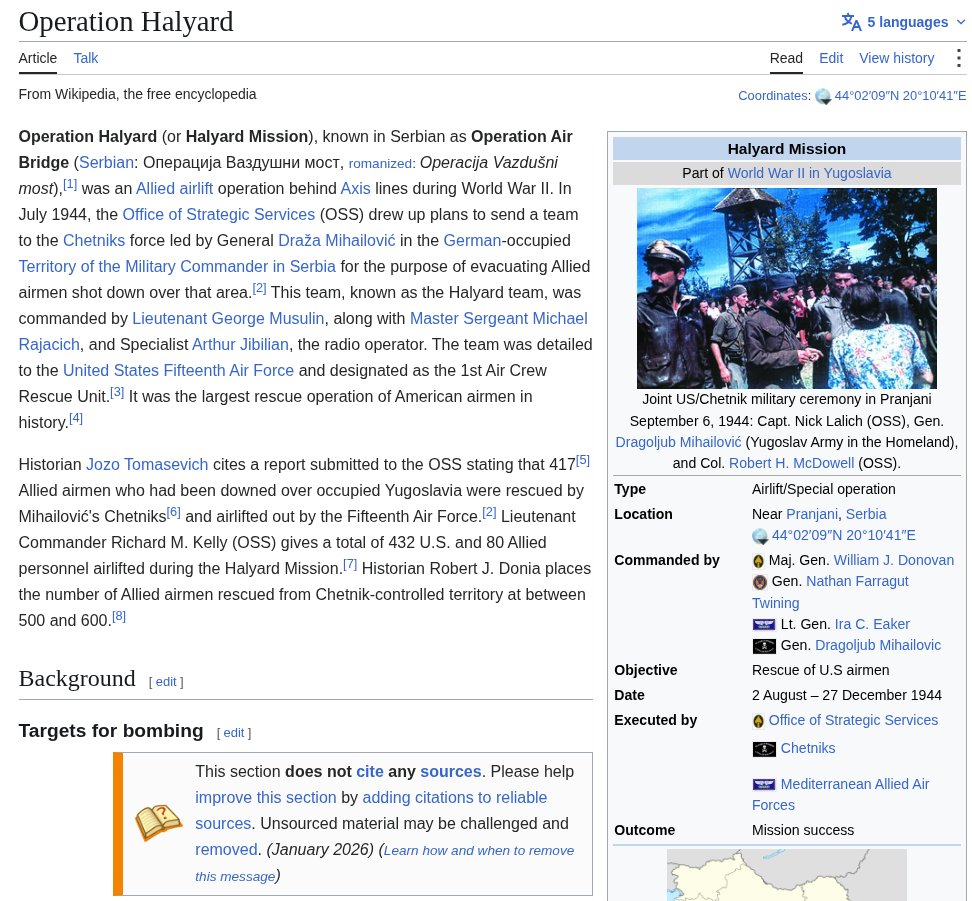Open World War II in Yugoslavia link
Viewport: 972px width, 901px height.
(809, 173)
